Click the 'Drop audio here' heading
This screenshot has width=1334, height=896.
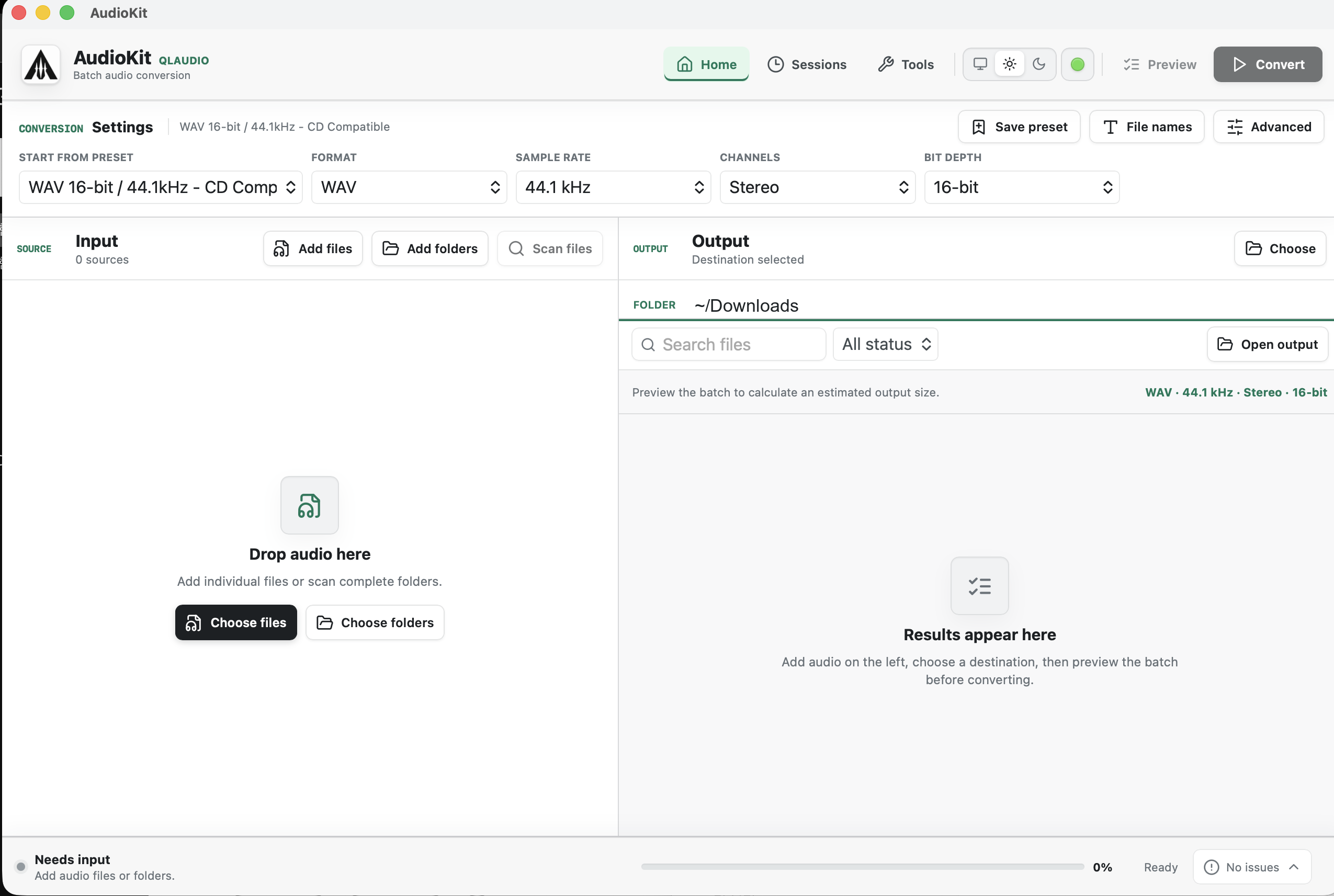click(309, 554)
